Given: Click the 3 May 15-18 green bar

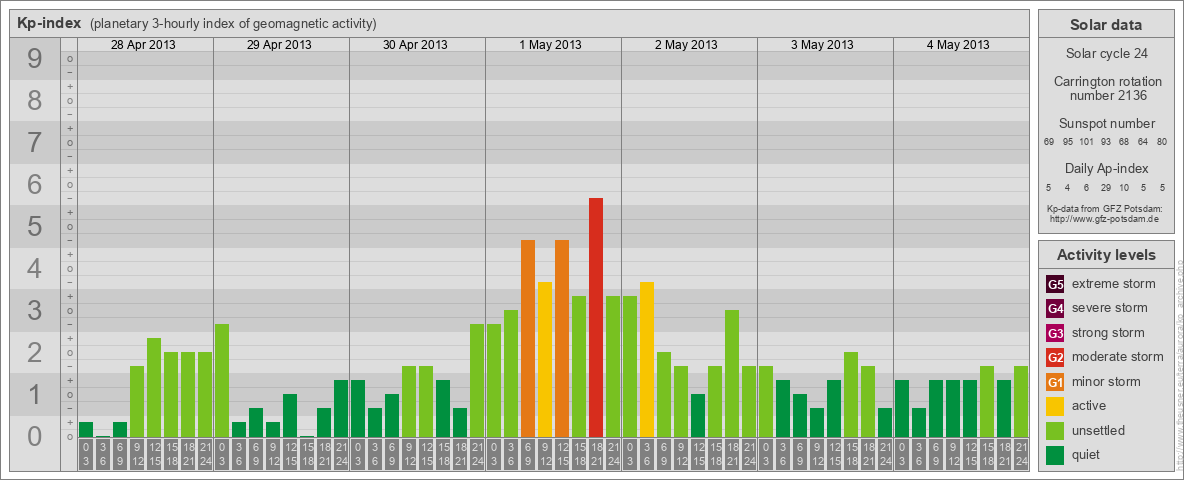Looking at the screenshot, I should [x=851, y=394].
